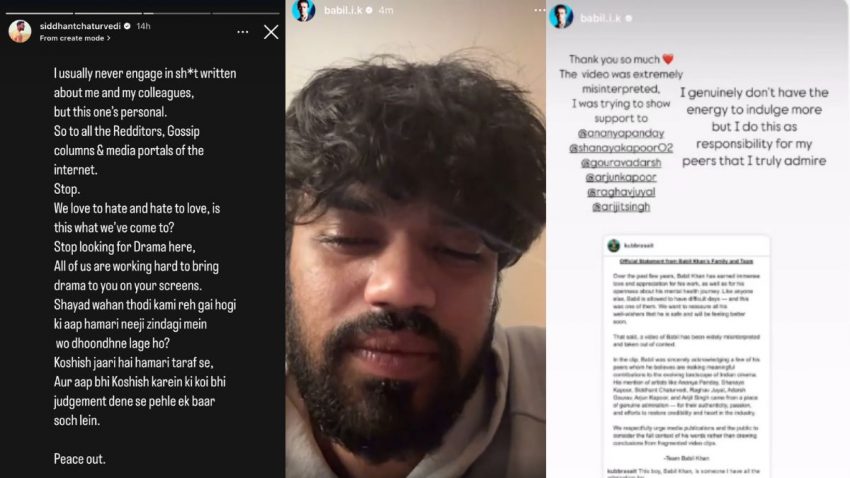The width and height of the screenshot is (850, 478).
Task: Tap the verified badge on the right babil.i.k story
Action: click(x=628, y=18)
